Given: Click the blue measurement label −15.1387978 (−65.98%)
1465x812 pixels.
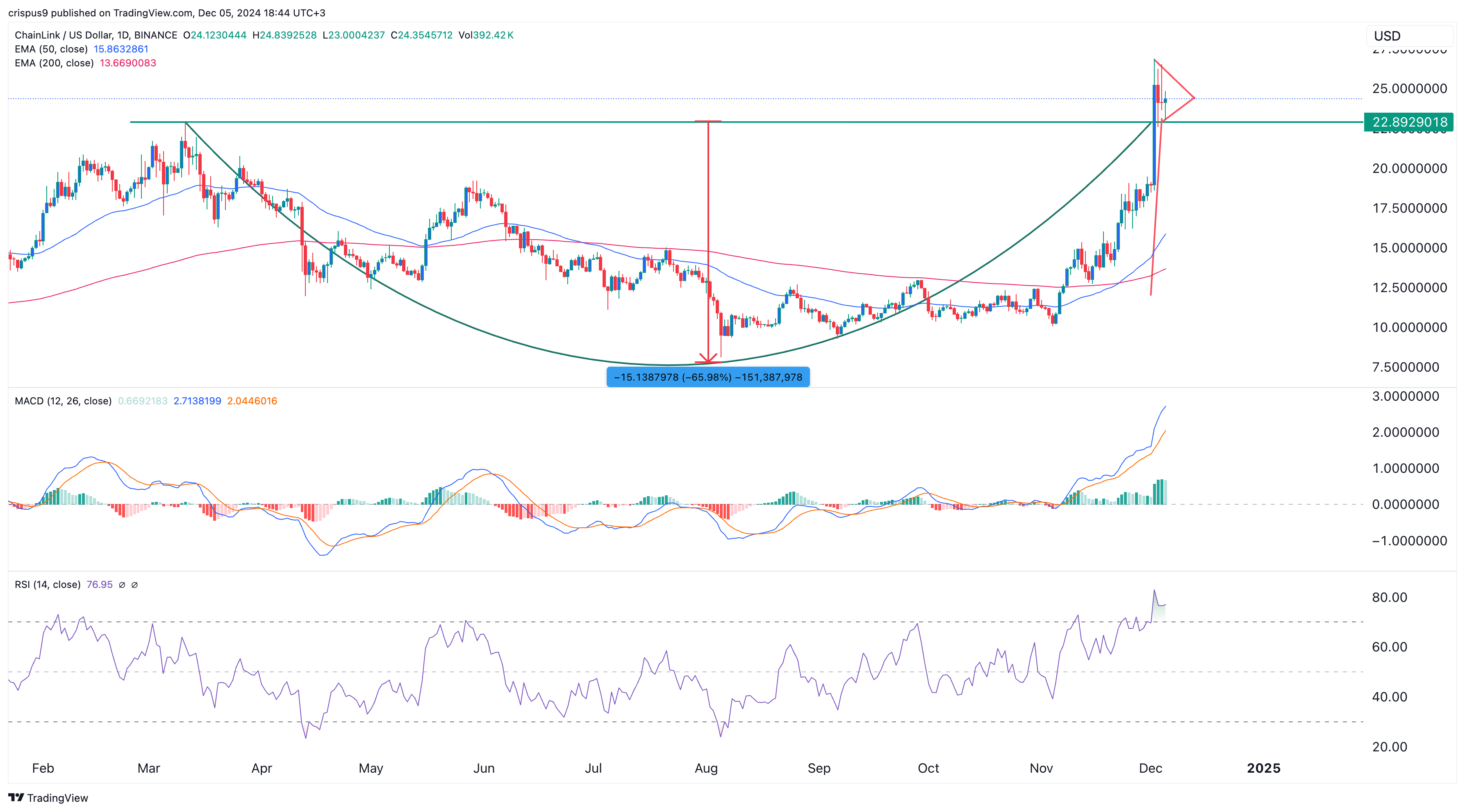Looking at the screenshot, I should (x=708, y=377).
